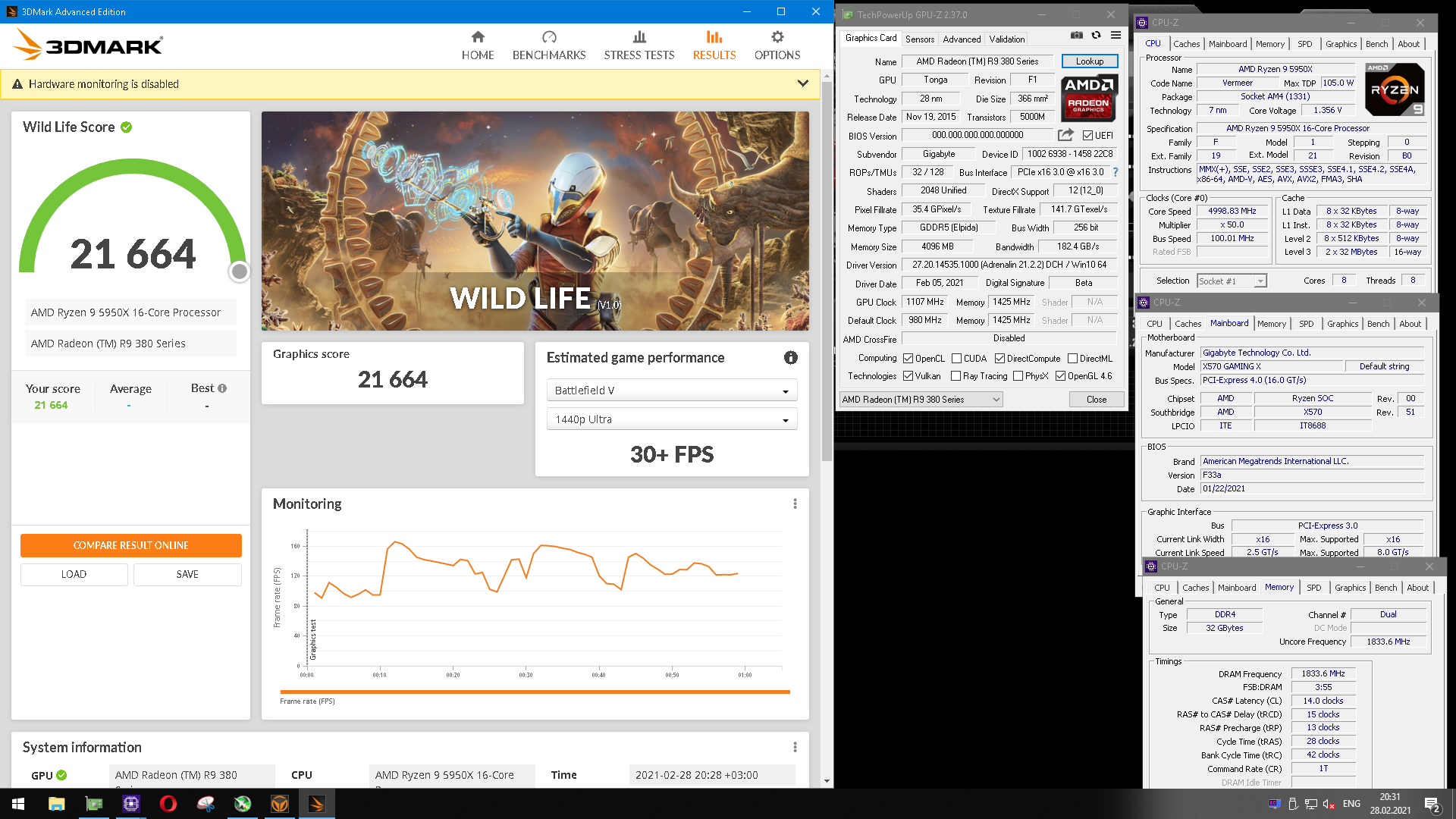Select Graphics tab in middle CPU-Z window

(1342, 324)
